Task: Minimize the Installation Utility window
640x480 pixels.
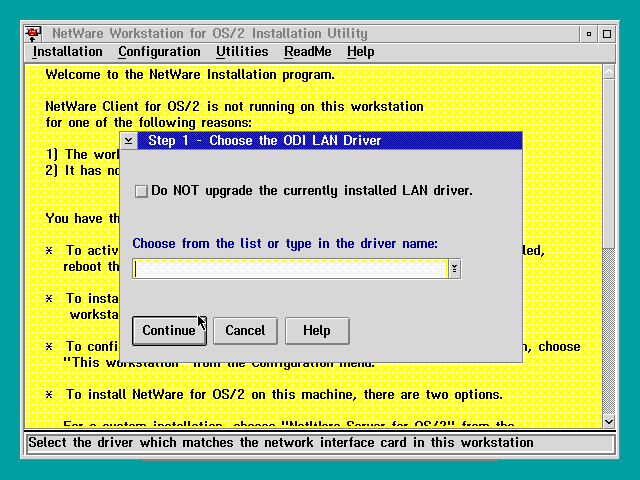Action: coord(589,34)
